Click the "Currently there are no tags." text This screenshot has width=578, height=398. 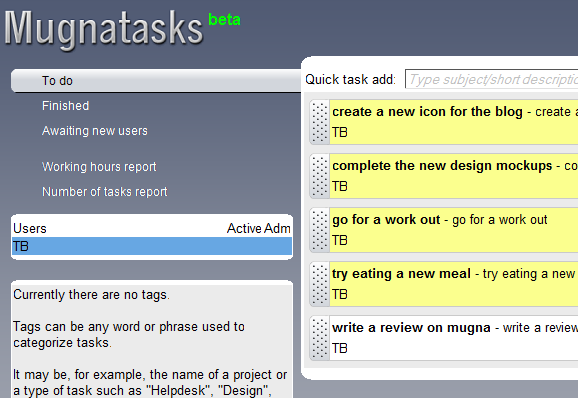coord(91,295)
